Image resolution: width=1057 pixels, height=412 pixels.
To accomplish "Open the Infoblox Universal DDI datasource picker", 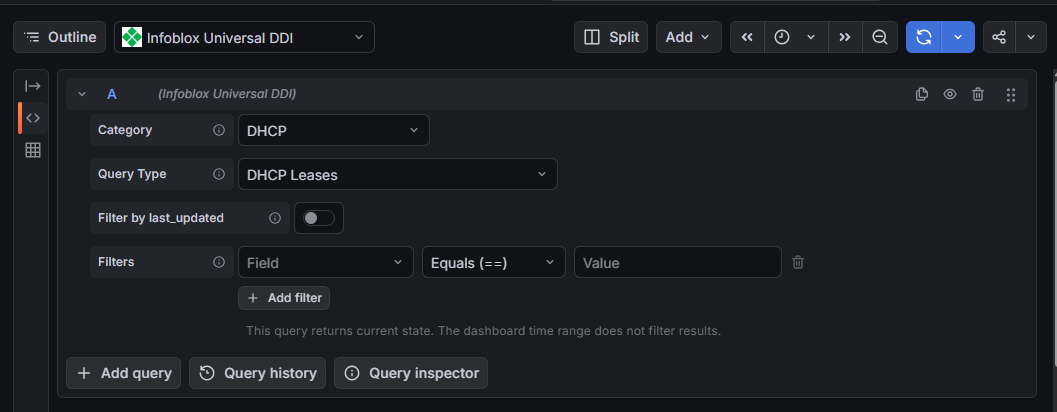I will pos(244,37).
